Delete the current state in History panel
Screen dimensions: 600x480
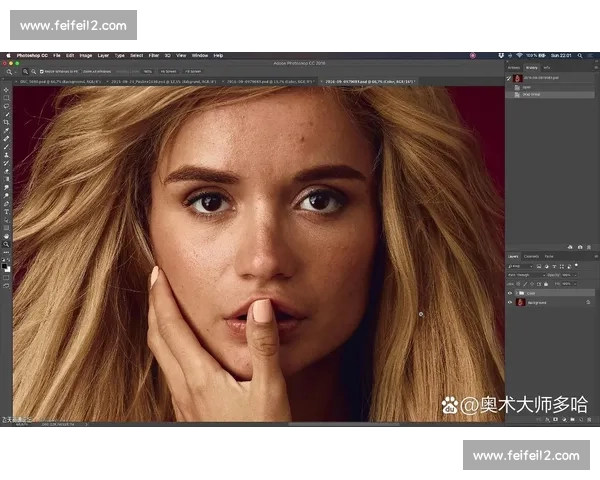pyautogui.click(x=591, y=246)
